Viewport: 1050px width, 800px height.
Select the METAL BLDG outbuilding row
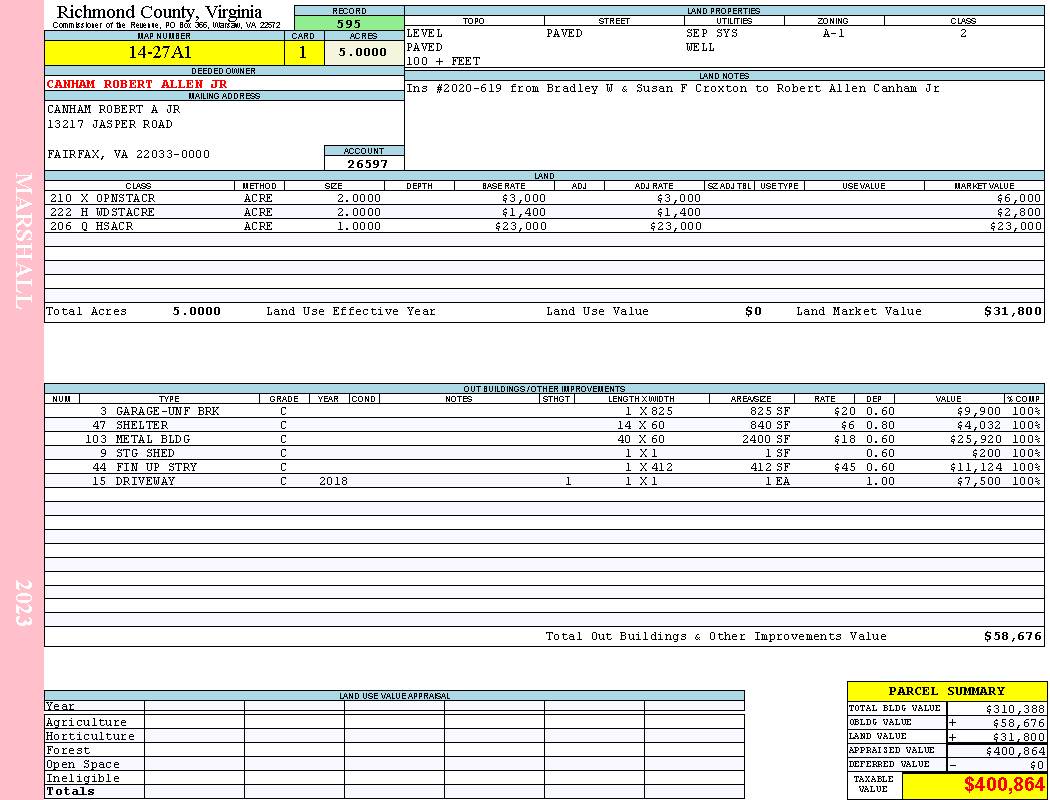pyautogui.click(x=544, y=439)
